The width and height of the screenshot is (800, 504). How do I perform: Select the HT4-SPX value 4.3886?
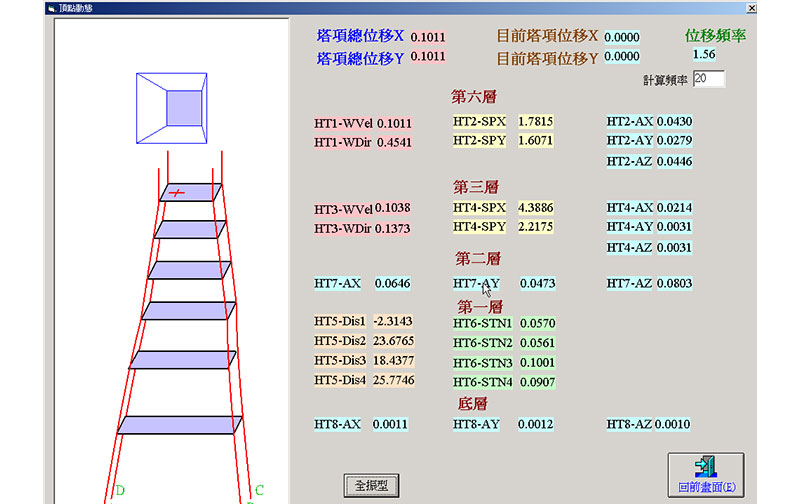[535, 207]
